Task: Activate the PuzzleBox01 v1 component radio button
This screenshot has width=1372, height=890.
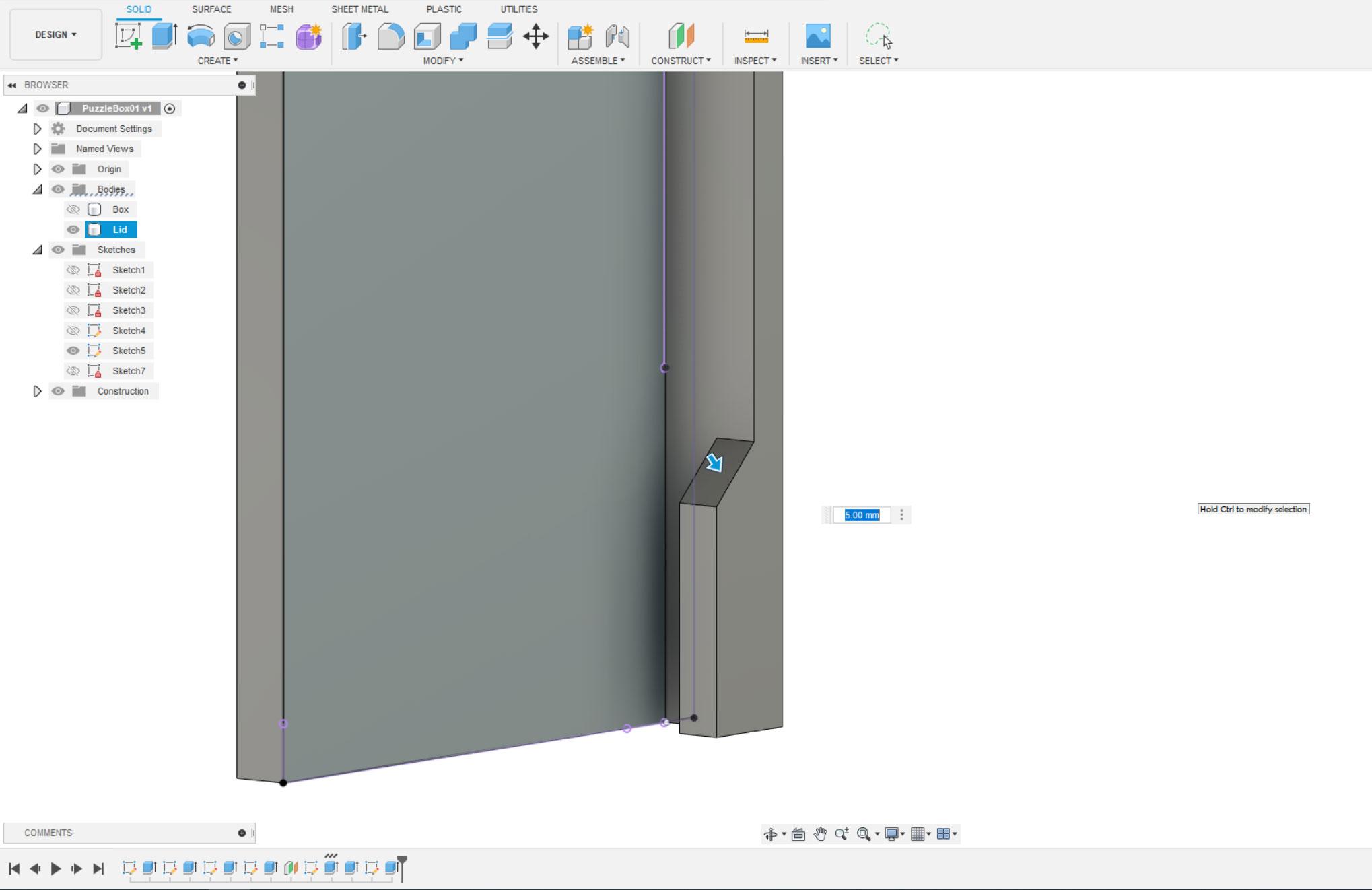Action: 170,108
